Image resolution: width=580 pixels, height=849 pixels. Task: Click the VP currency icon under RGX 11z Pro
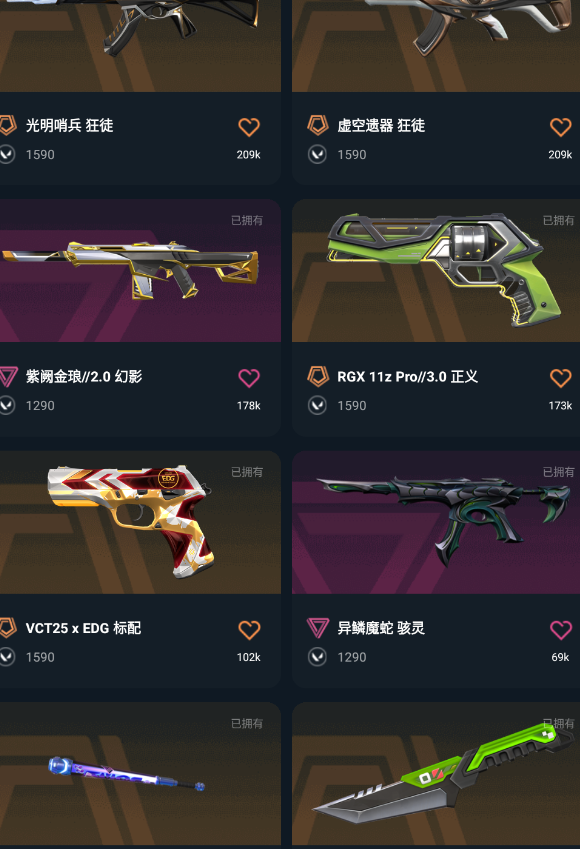317,406
